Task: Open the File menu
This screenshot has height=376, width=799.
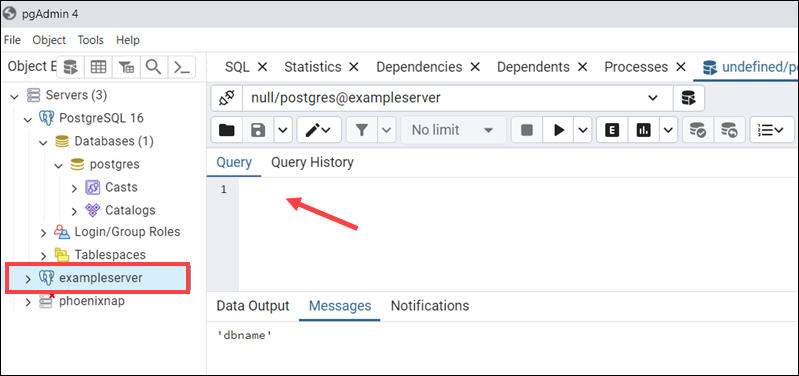Action: (12, 40)
